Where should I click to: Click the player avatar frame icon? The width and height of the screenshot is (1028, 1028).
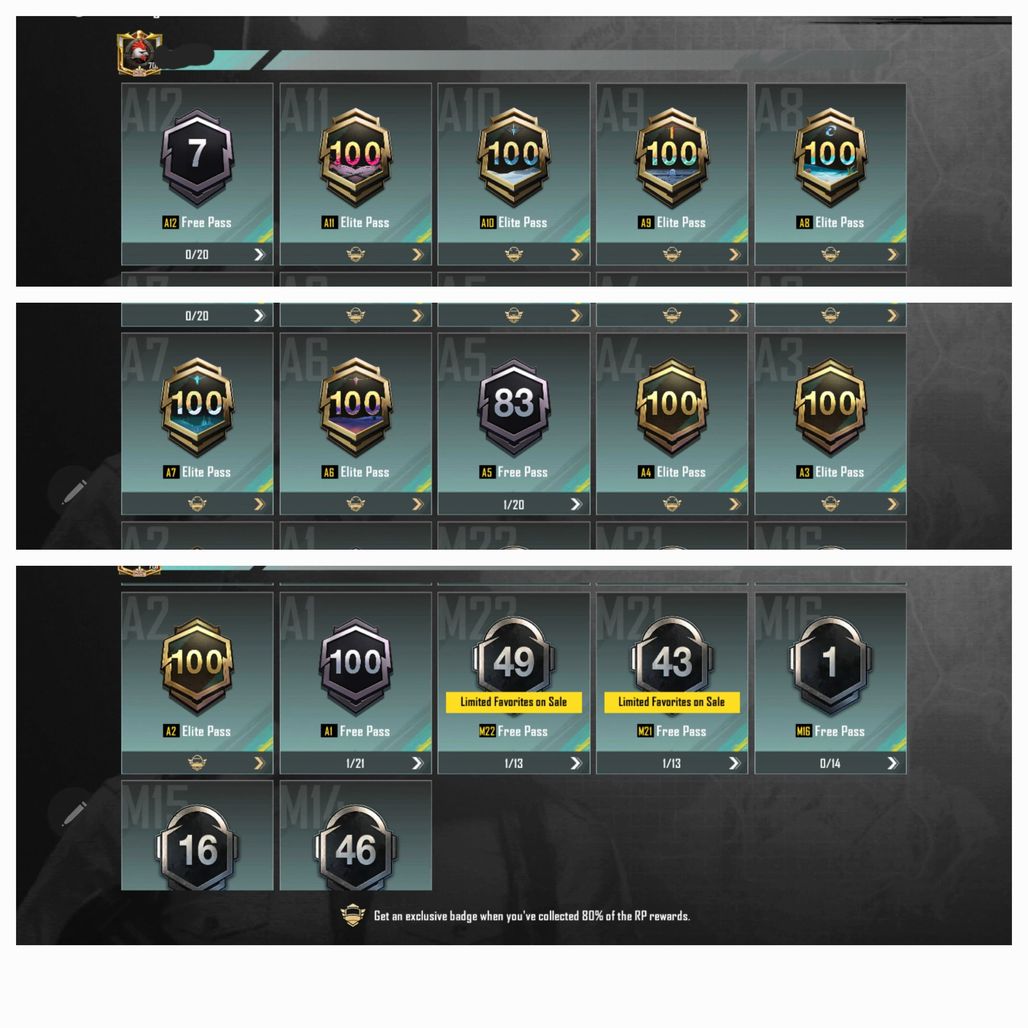click(139, 52)
